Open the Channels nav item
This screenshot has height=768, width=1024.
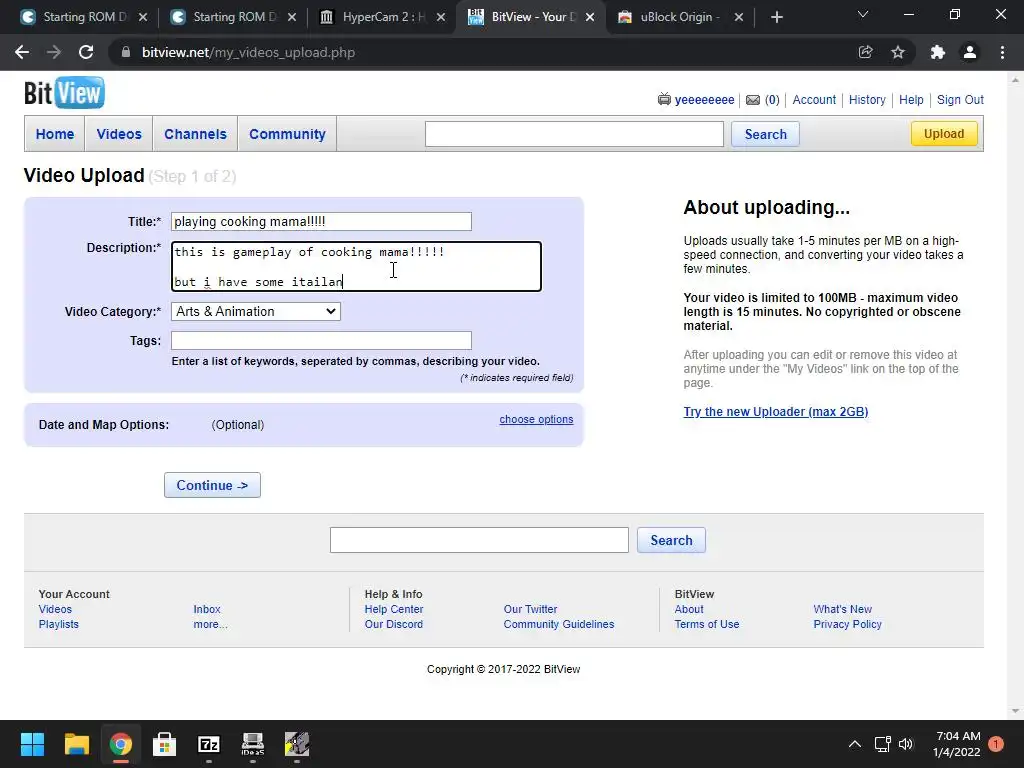(195, 134)
